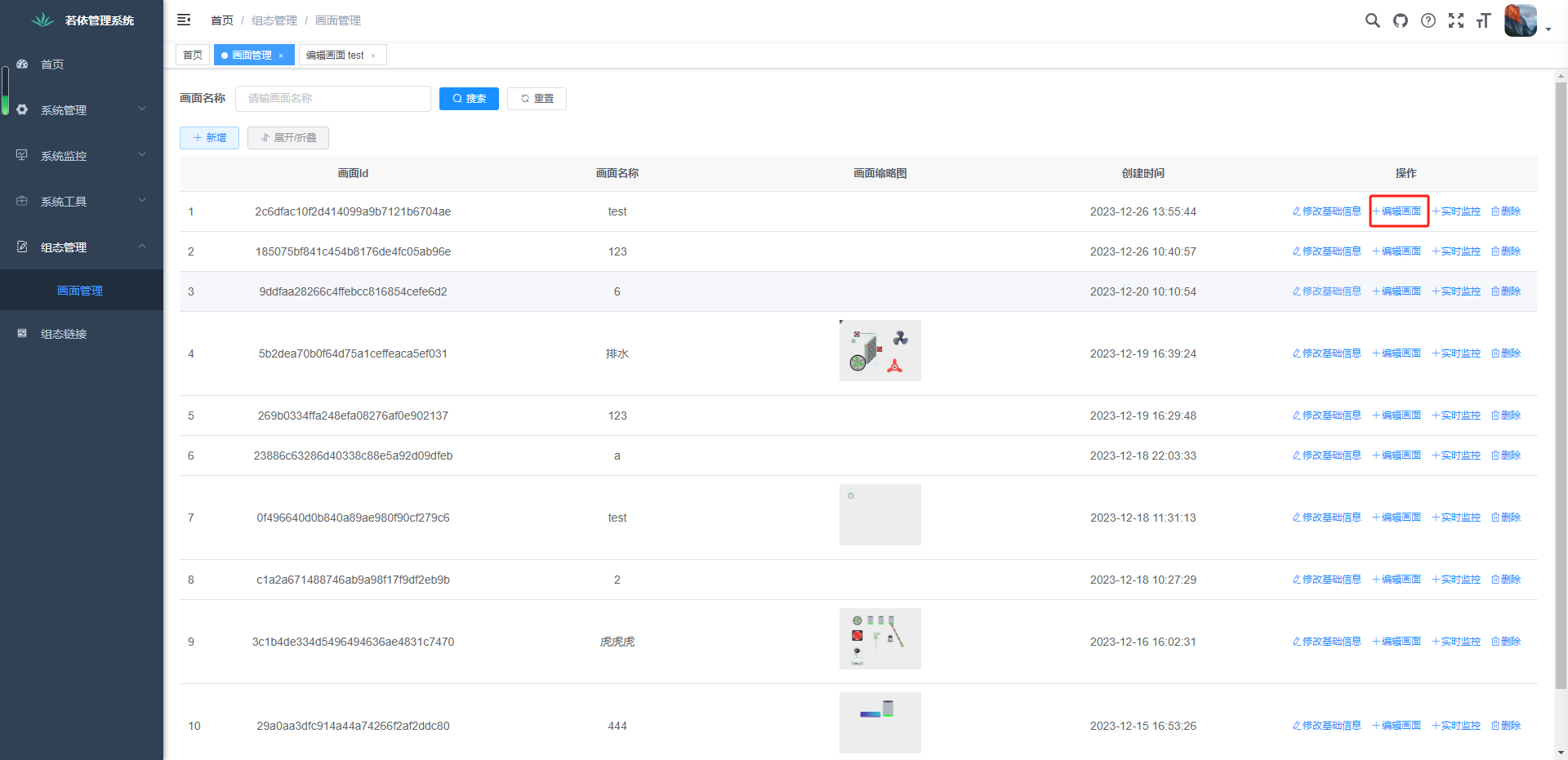Click the scrollbar down arrow

(x=1561, y=753)
